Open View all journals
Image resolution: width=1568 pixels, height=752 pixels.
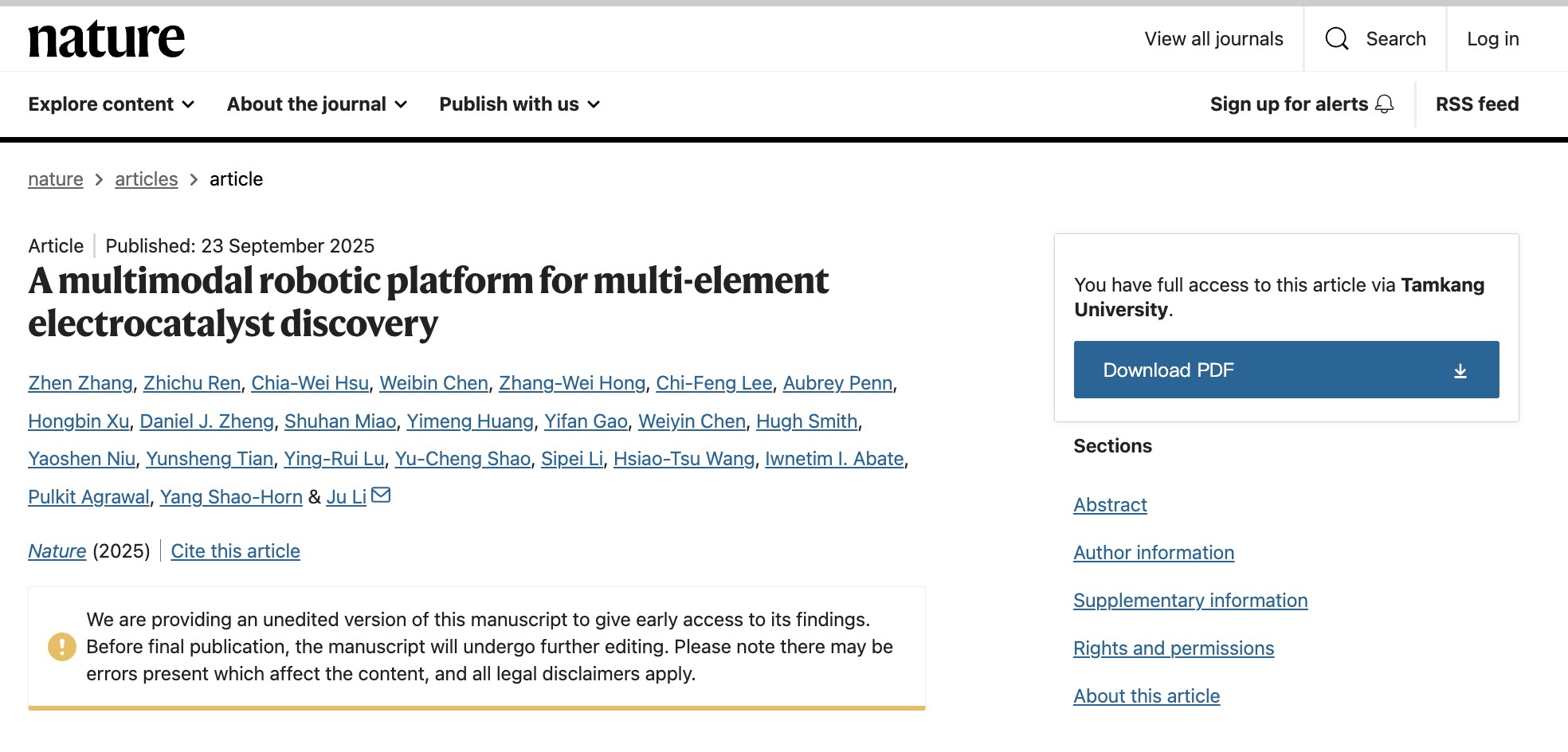point(1213,39)
